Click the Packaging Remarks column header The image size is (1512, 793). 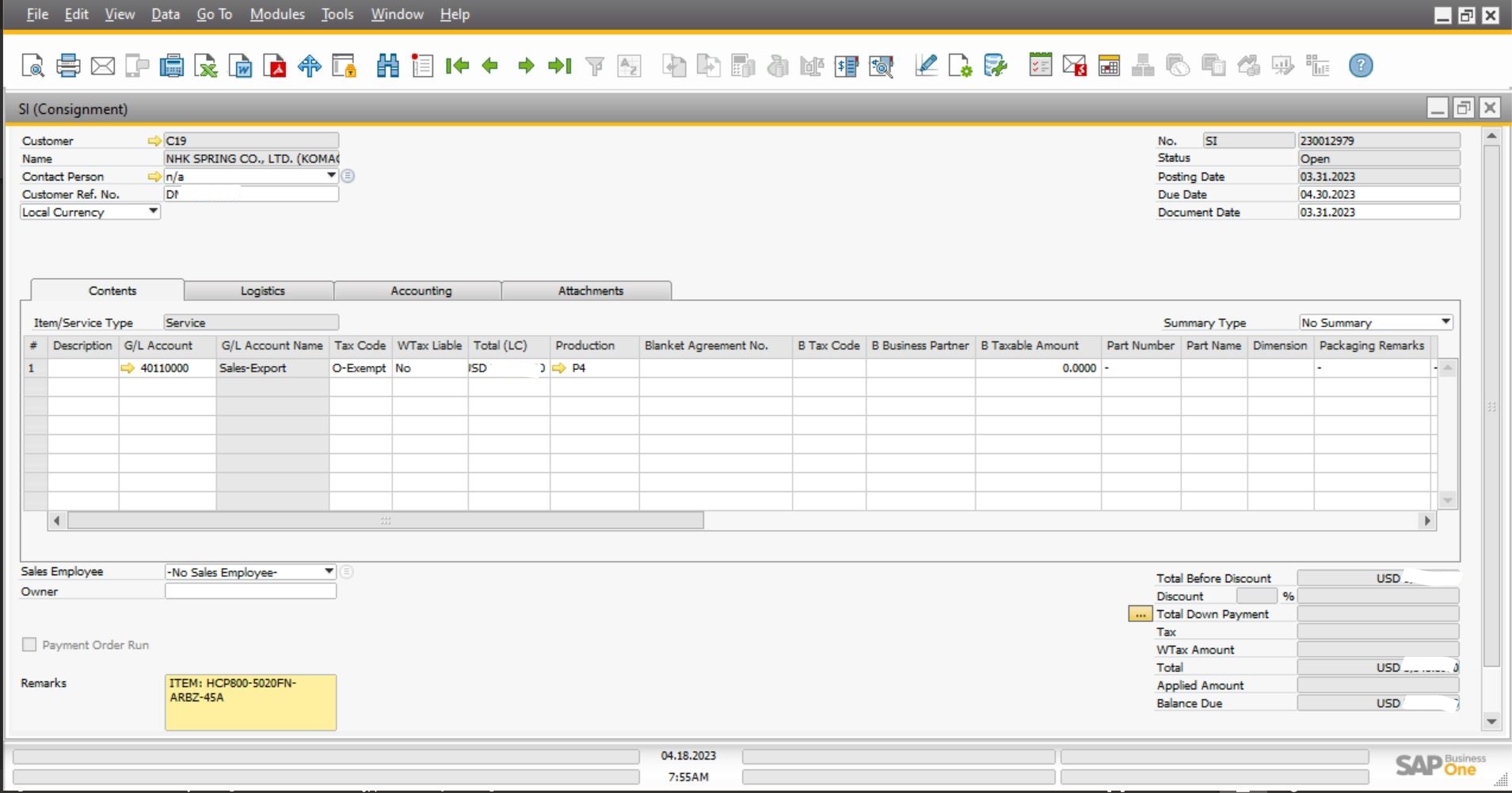pos(1372,345)
